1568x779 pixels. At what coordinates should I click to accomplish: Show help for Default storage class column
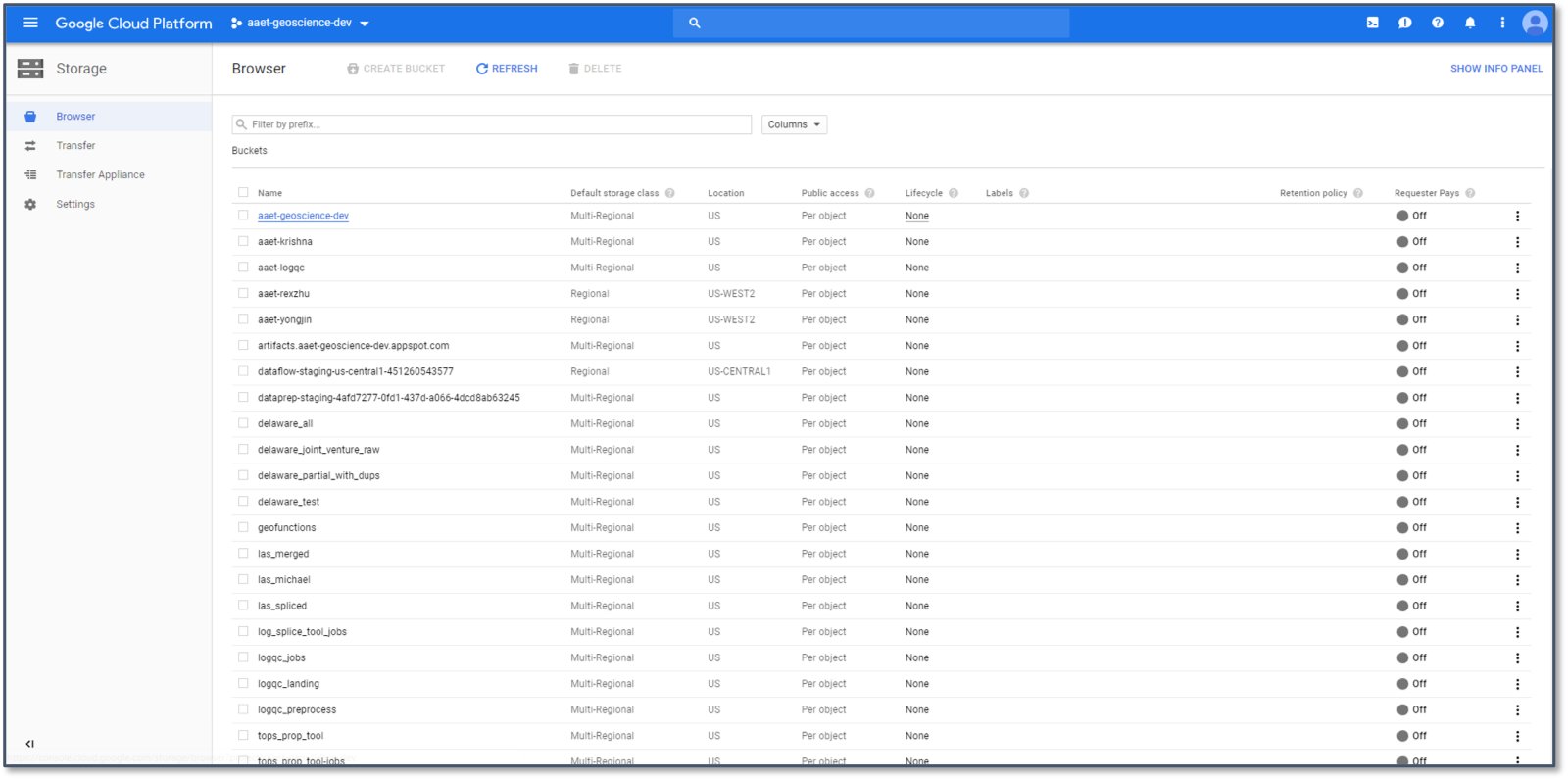[670, 193]
